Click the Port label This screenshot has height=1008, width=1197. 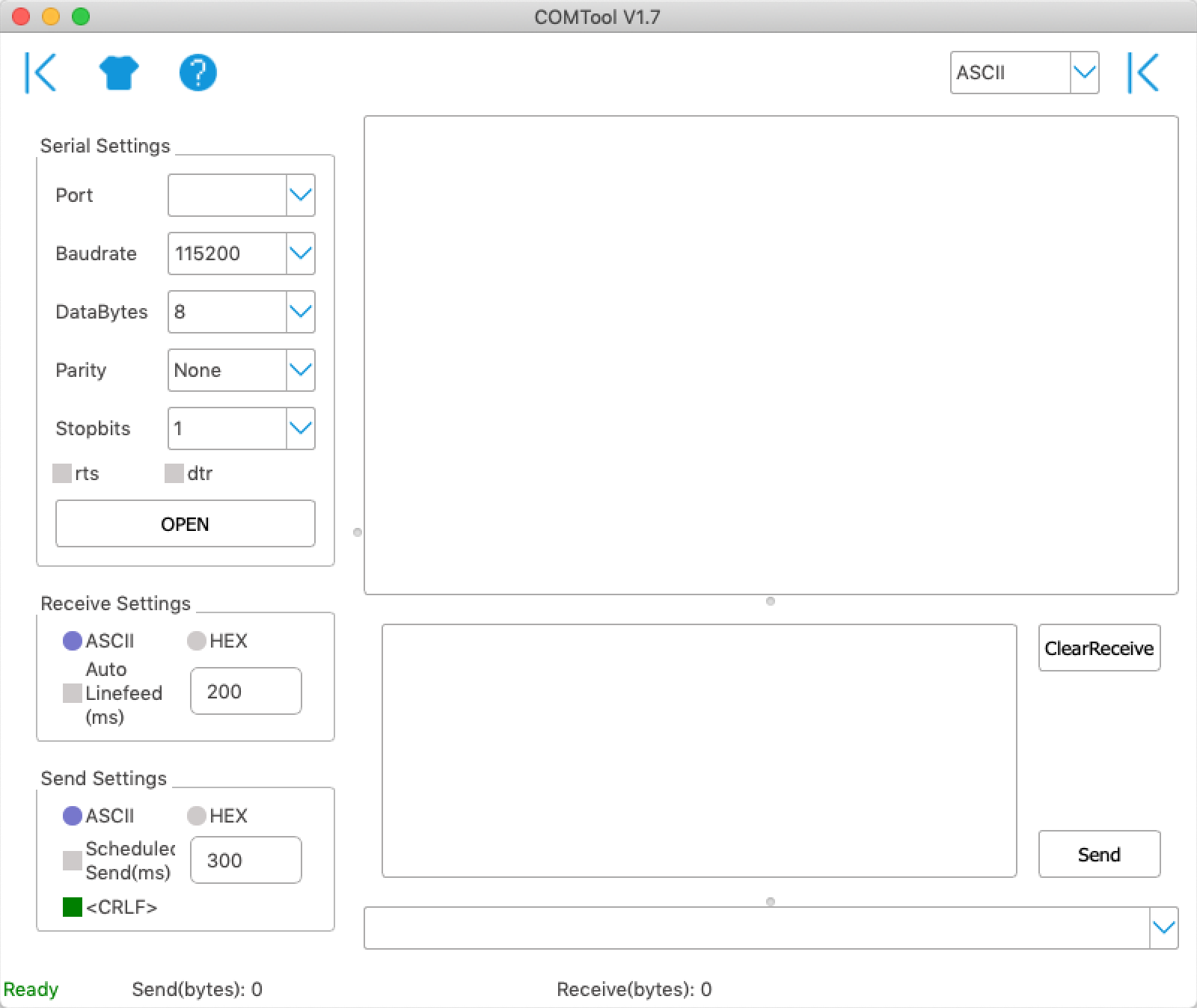coord(74,195)
